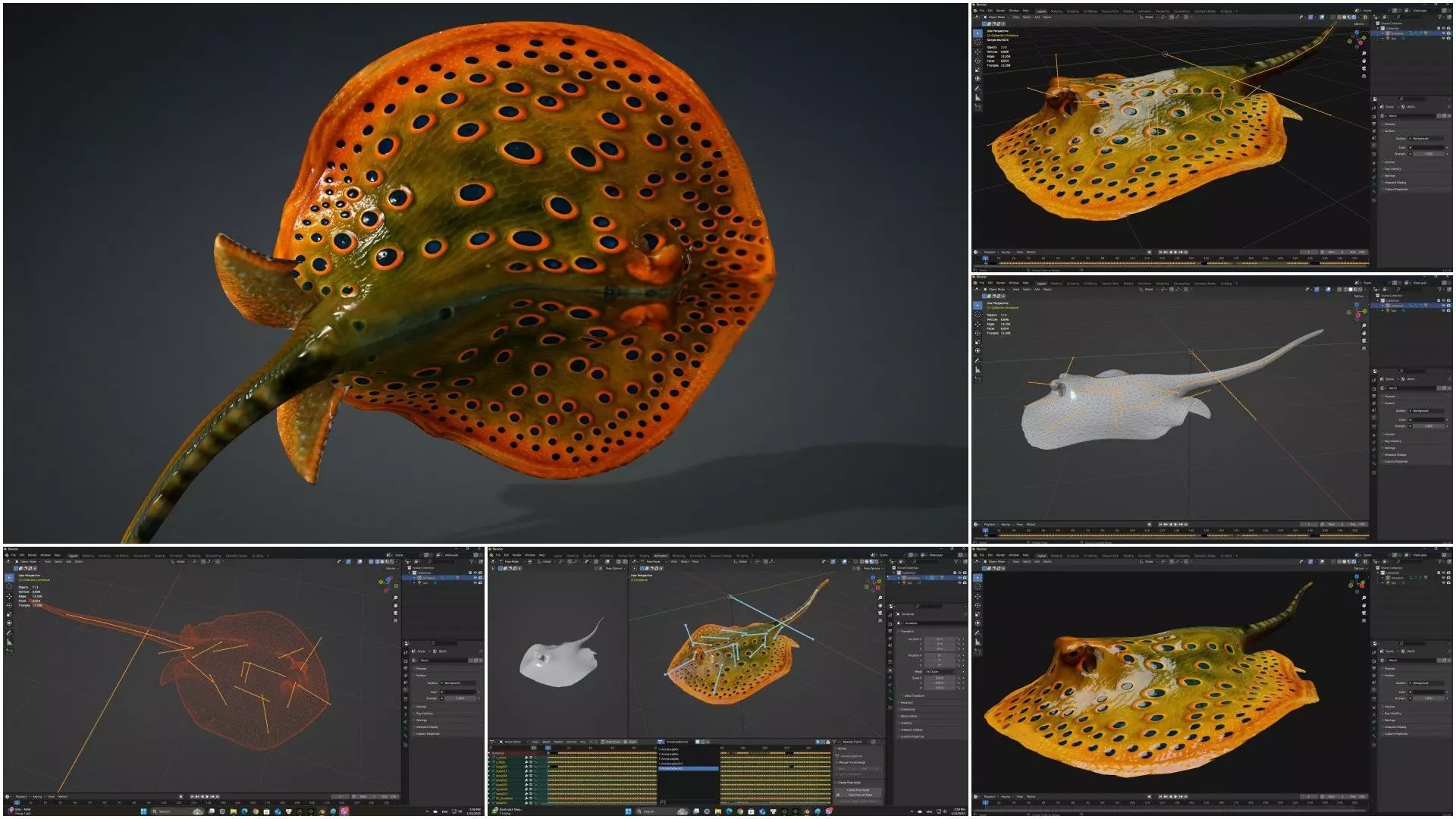The image size is (1456, 819).
Task: Enable Rendered shading in top textured stingray window
Action: (1354, 17)
